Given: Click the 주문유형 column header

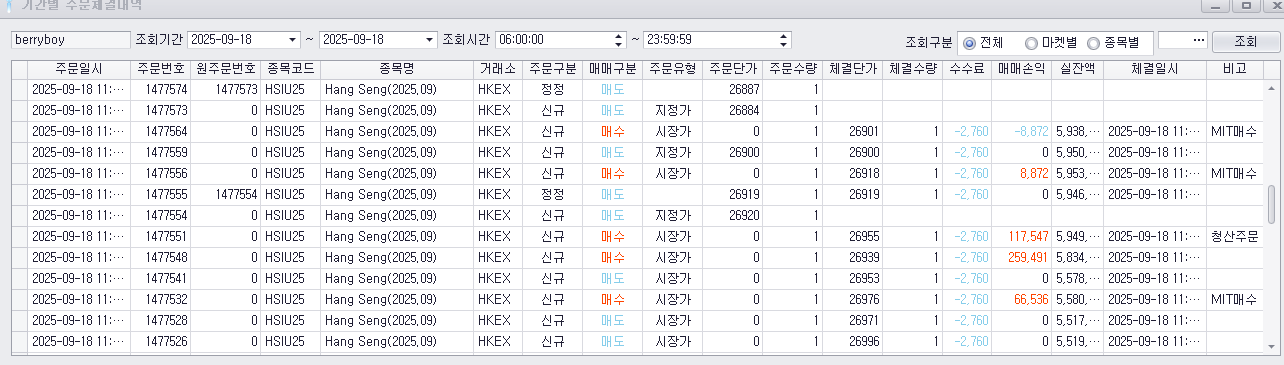Looking at the screenshot, I should tap(672, 69).
